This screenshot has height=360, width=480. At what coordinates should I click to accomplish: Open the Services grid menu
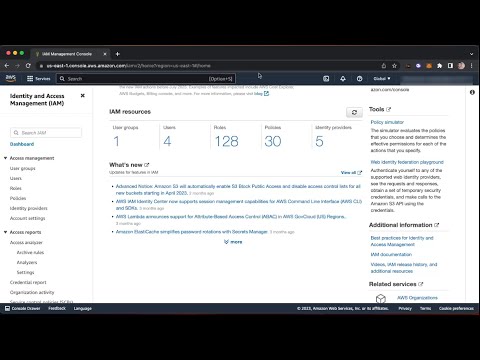coord(38,79)
